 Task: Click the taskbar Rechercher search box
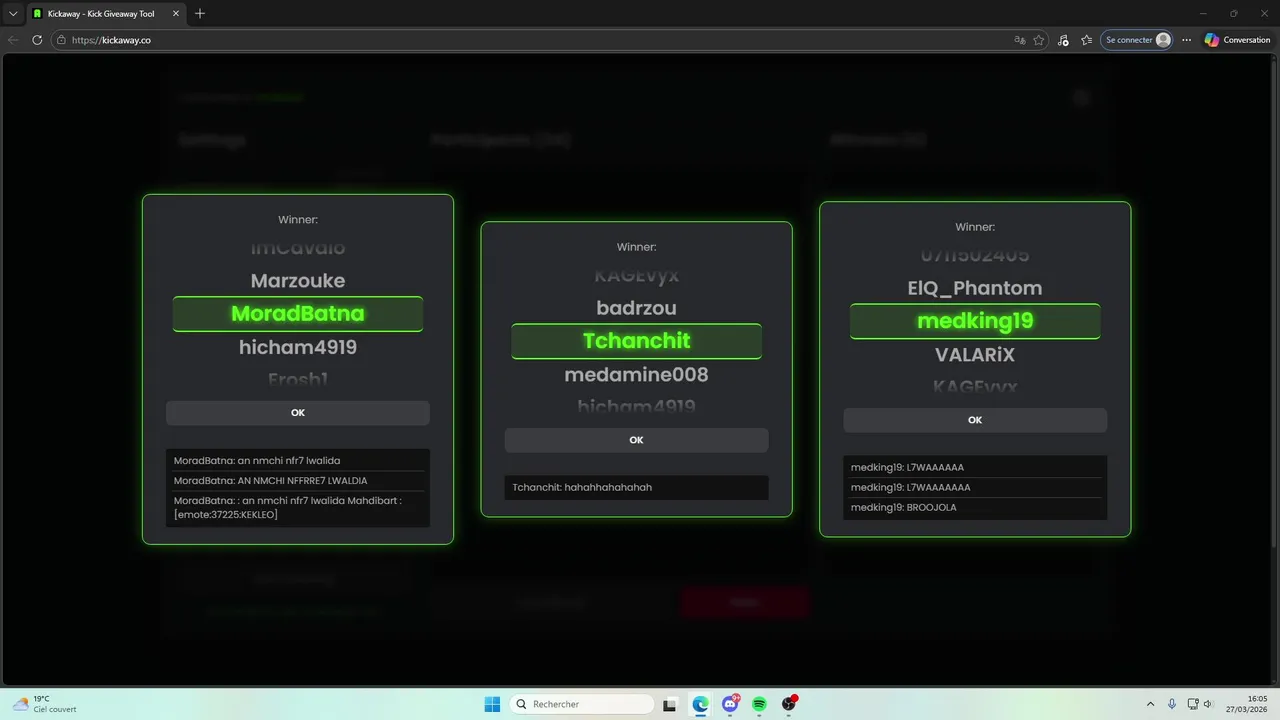[x=582, y=704]
